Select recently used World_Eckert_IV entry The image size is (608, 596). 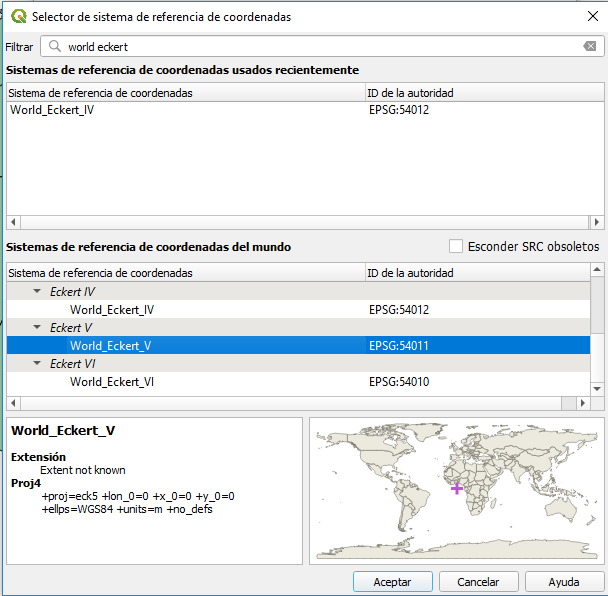pyautogui.click(x=52, y=110)
